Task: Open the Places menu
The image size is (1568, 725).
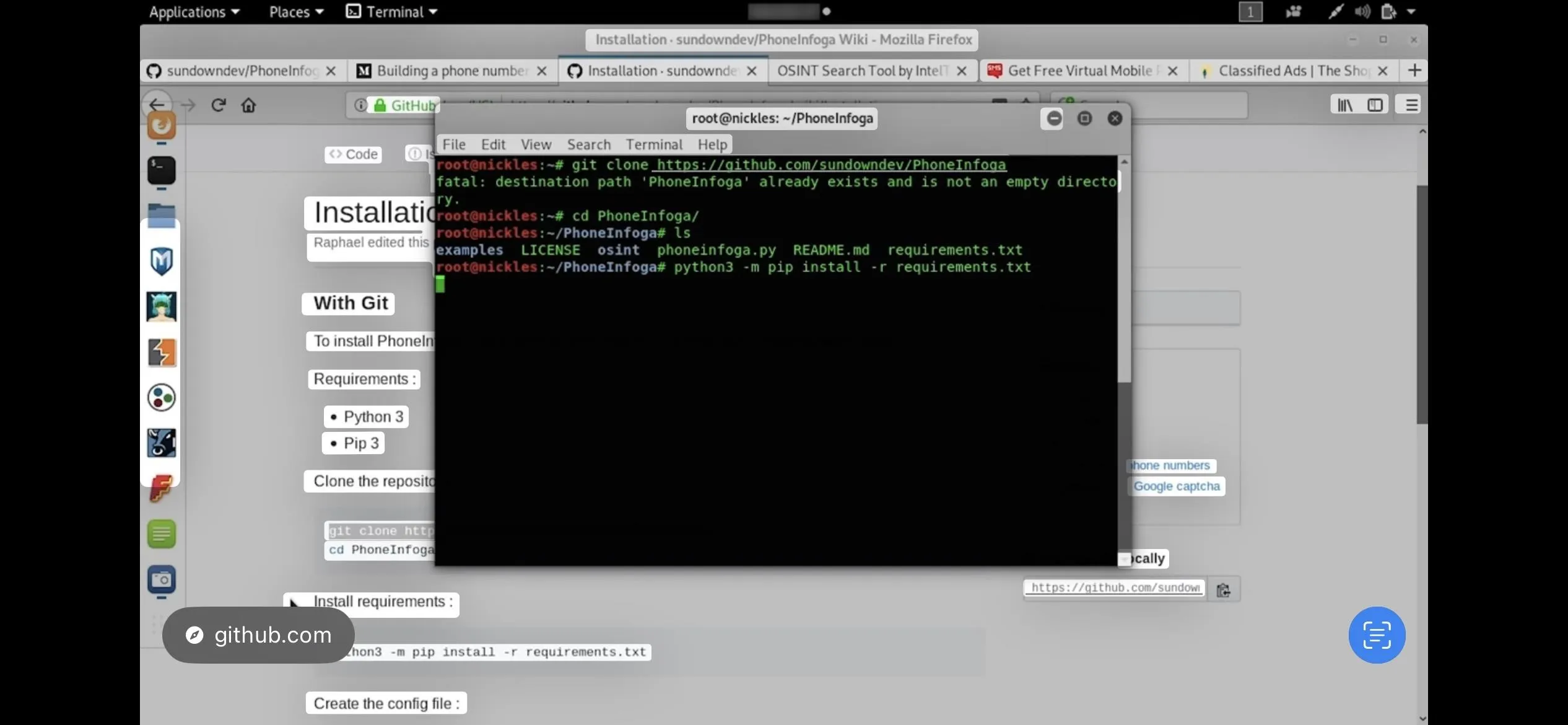Action: [296, 11]
